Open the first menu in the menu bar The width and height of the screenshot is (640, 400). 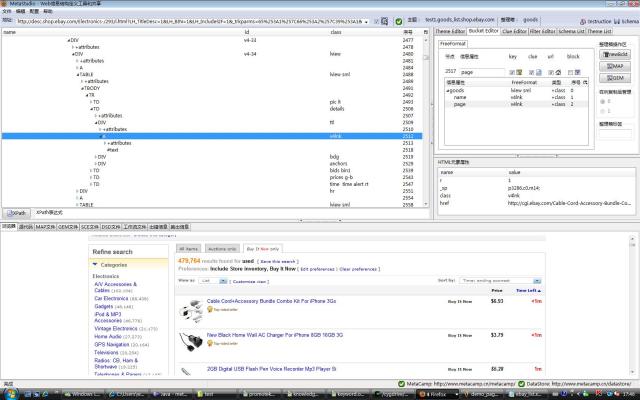pyautogui.click(x=7, y=11)
